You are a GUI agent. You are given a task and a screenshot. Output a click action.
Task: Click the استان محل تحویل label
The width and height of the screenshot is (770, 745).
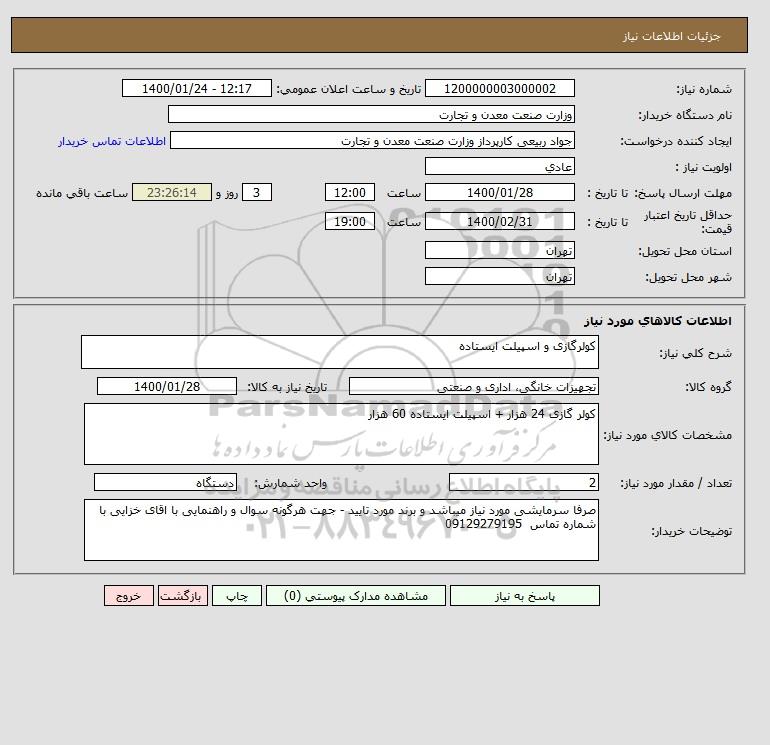[x=685, y=251]
